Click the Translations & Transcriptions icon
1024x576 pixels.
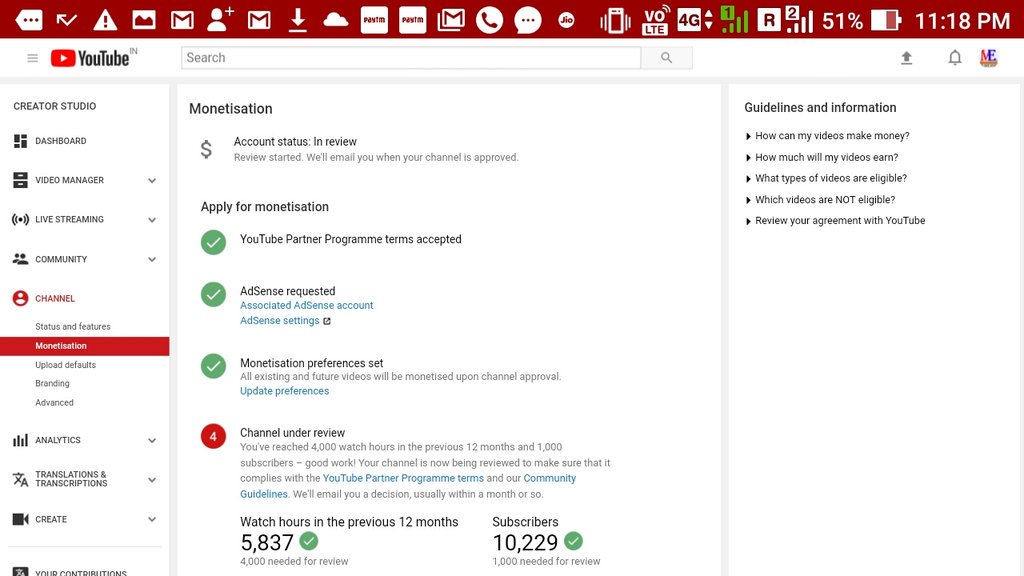coord(20,479)
